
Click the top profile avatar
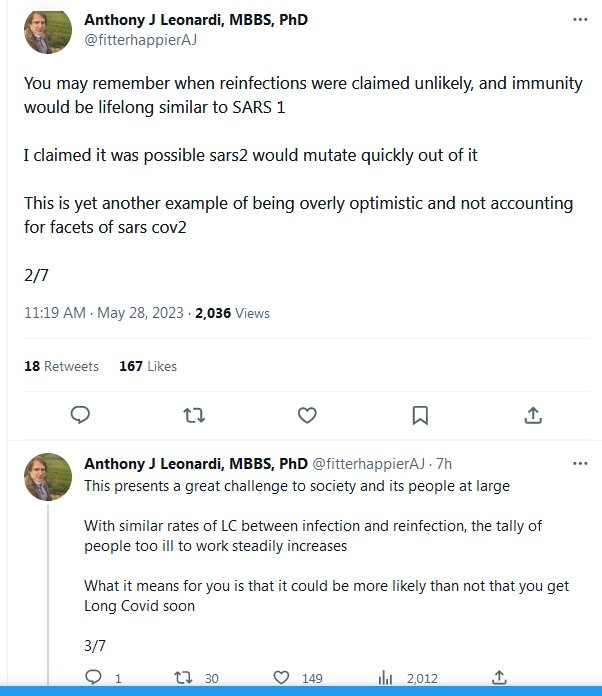tap(47, 31)
